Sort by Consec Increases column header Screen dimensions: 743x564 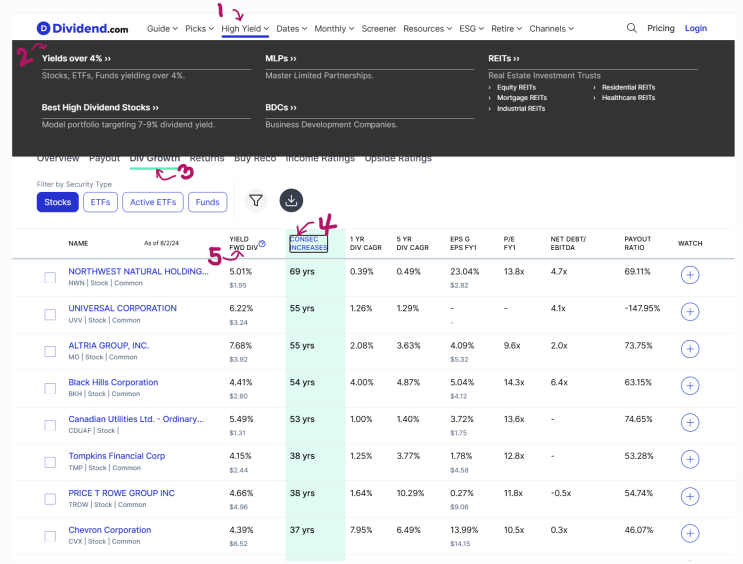(308, 243)
